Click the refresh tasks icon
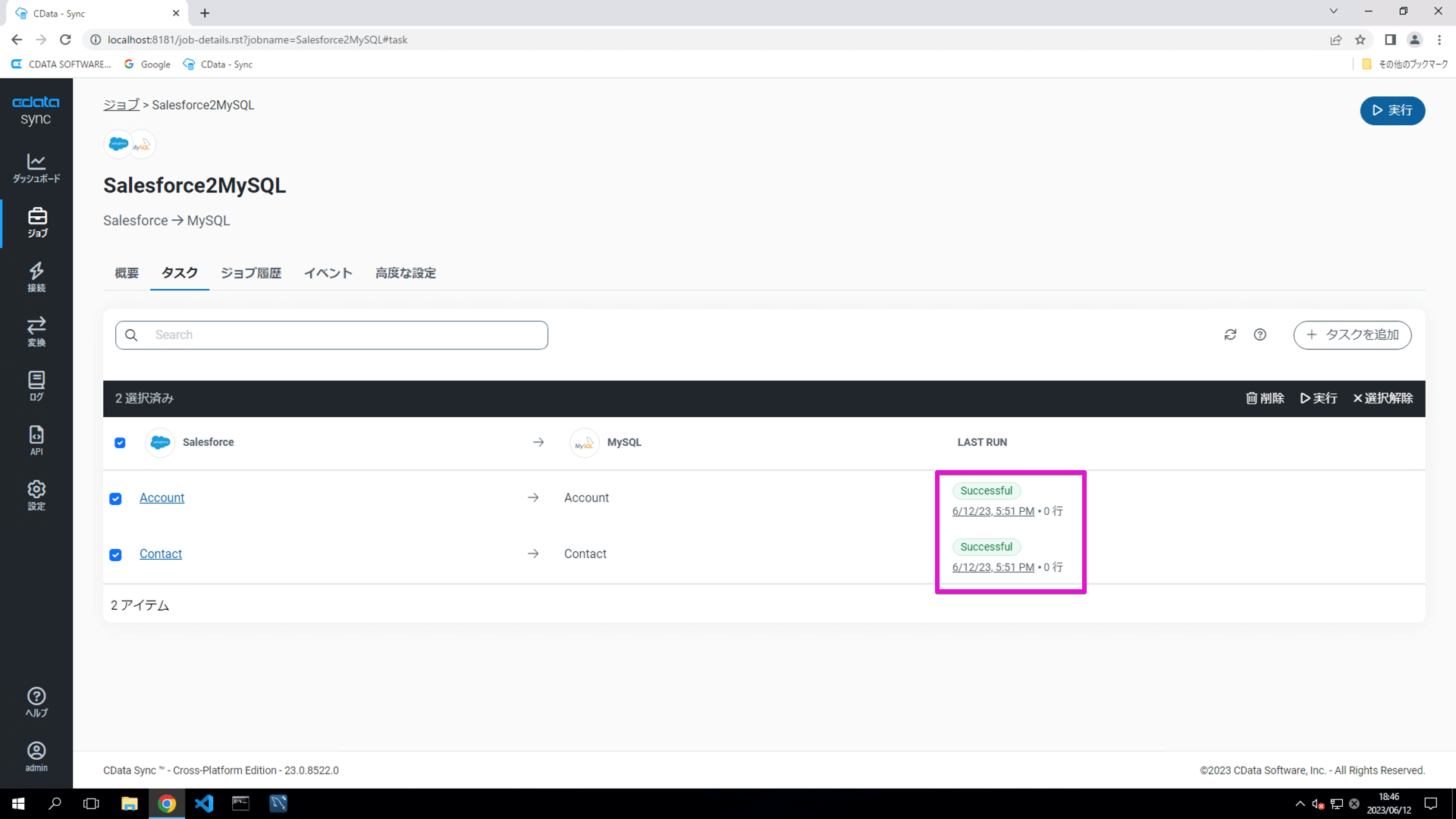 tap(1230, 334)
